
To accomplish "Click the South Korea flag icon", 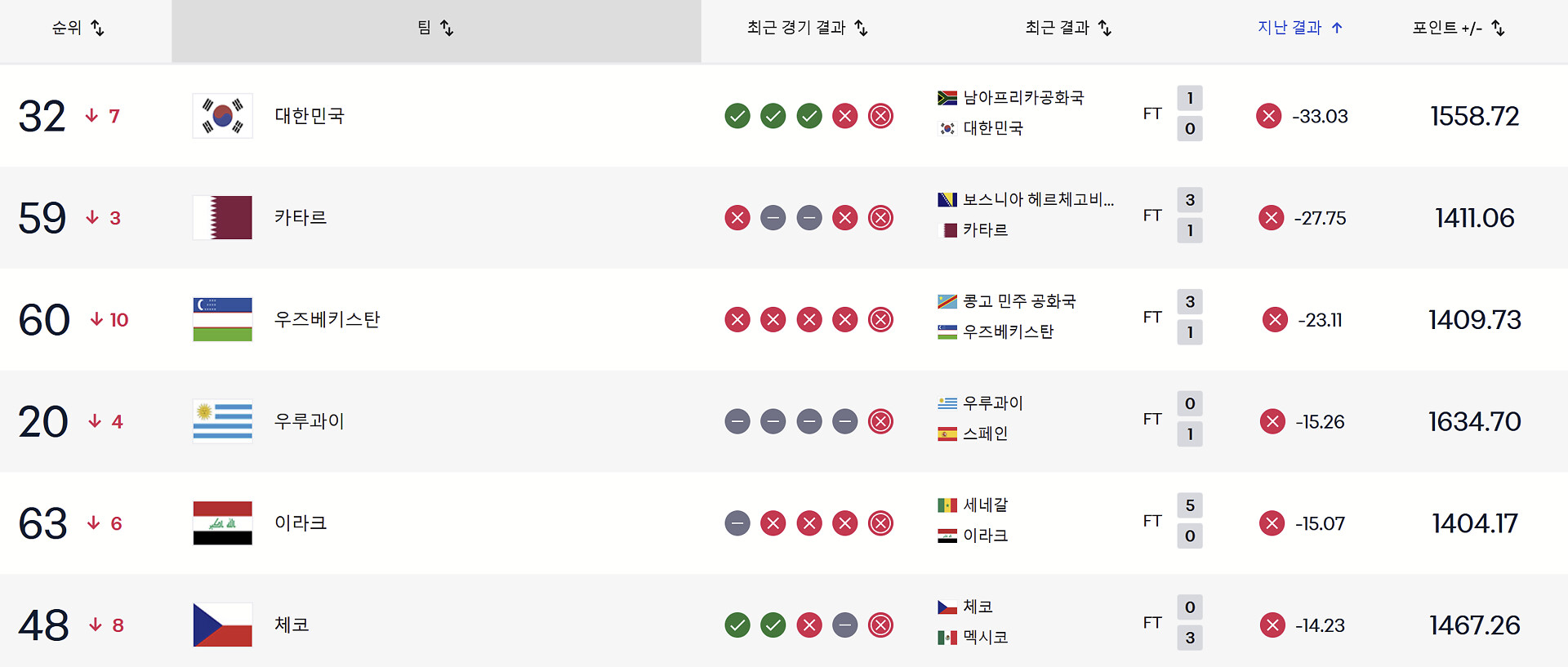I will point(222,116).
